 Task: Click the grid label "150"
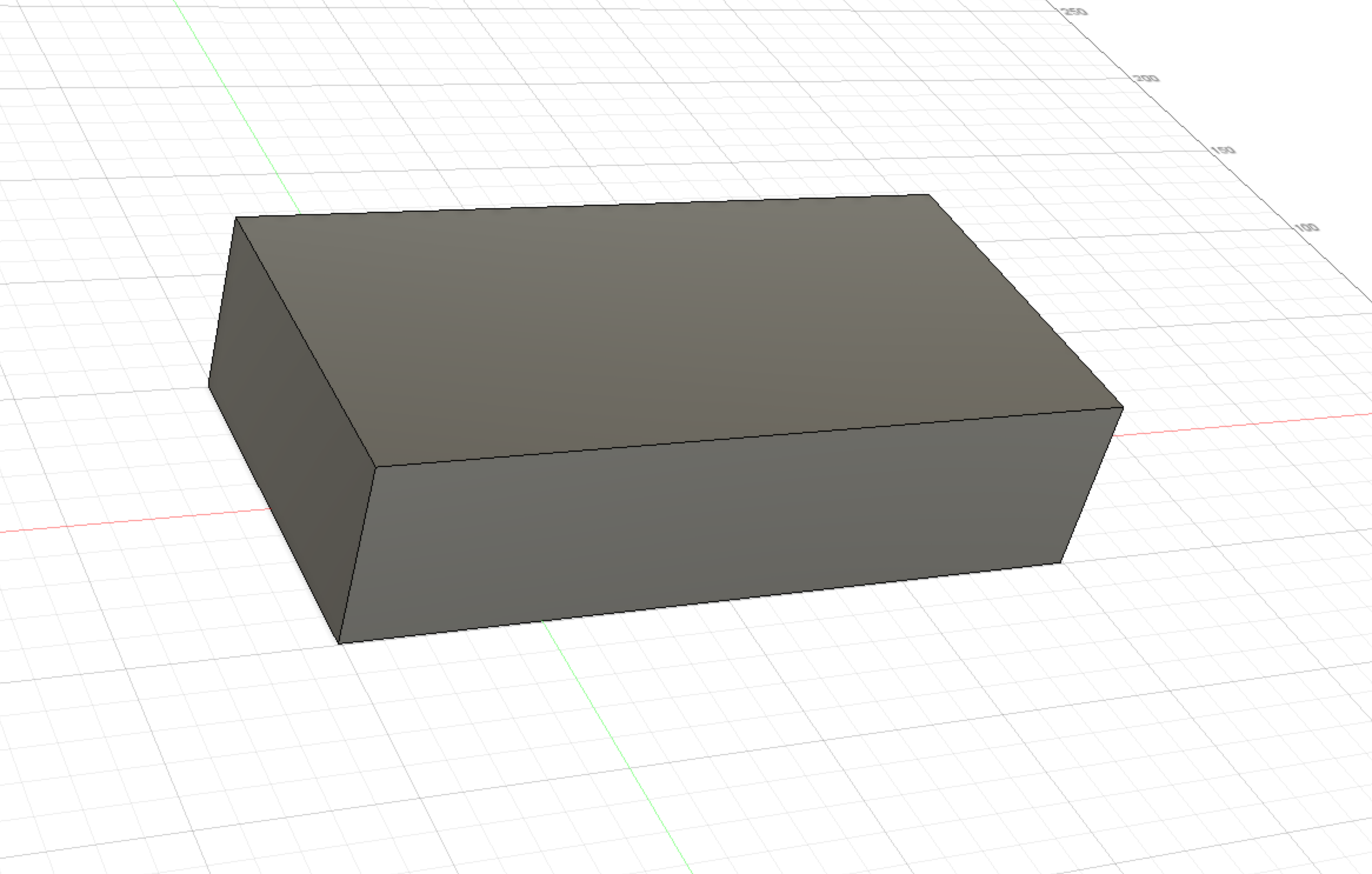tap(1223, 149)
